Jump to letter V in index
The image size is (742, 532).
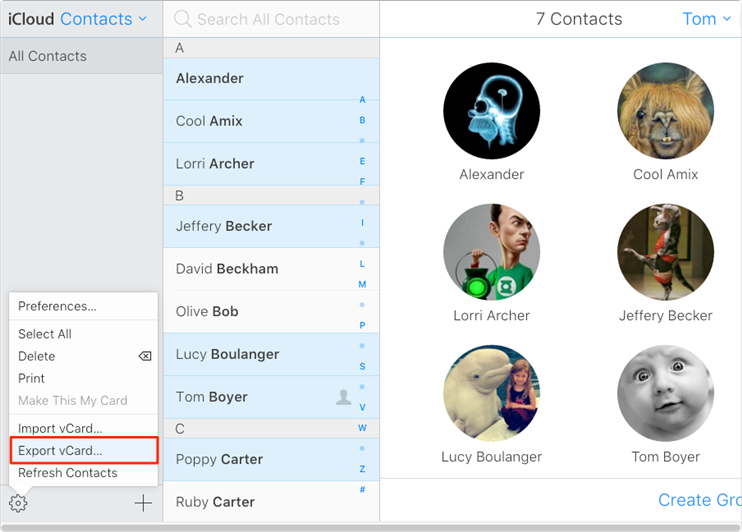[x=362, y=408]
